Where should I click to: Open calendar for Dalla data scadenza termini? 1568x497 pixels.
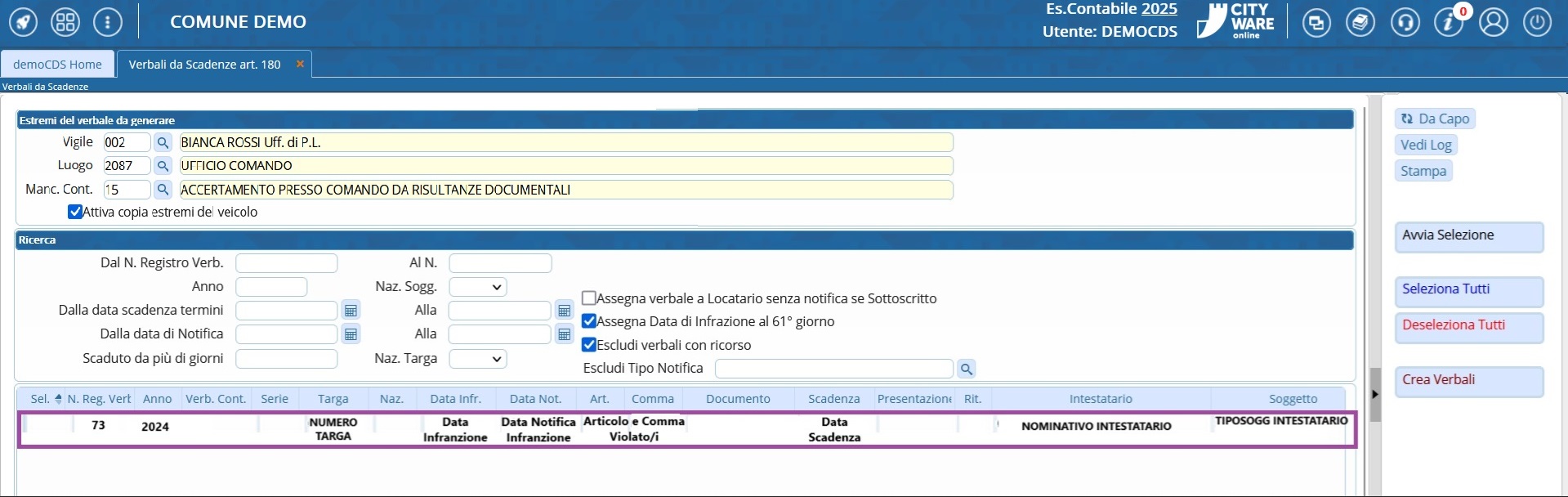[351, 311]
